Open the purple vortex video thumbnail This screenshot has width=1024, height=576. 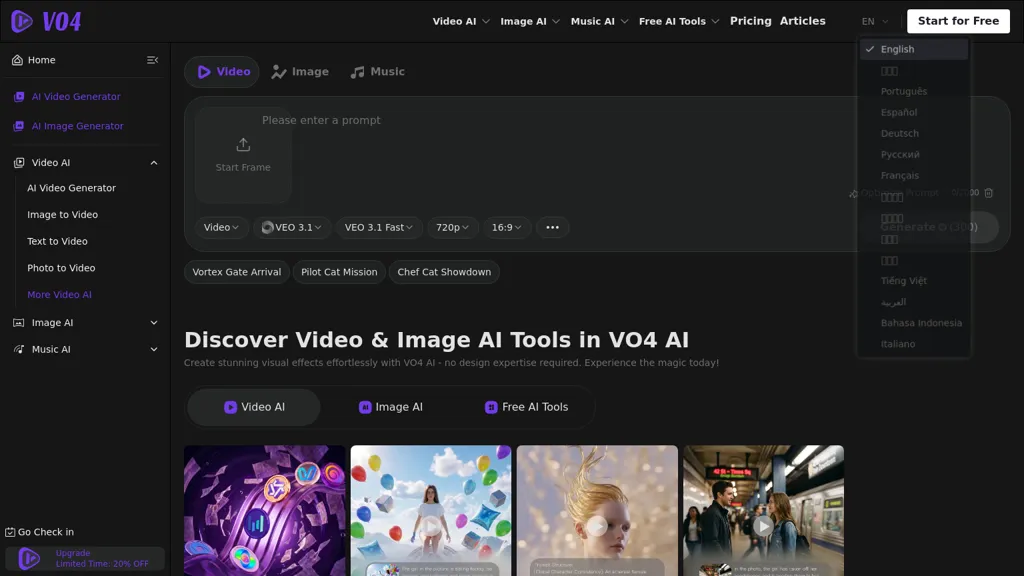[x=264, y=511]
